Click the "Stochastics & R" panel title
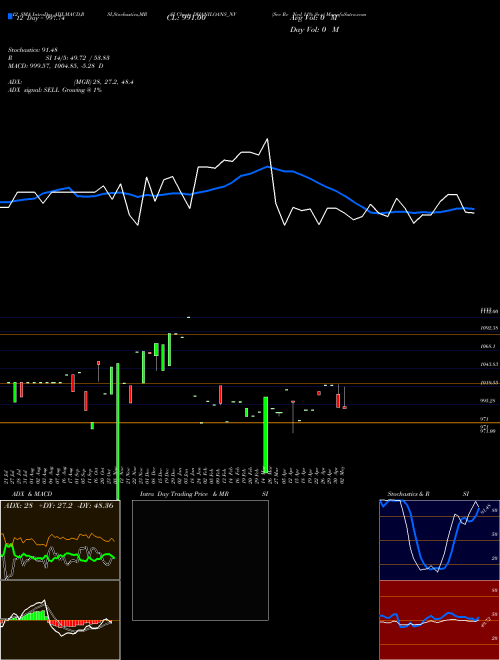500x660 pixels. coord(409,494)
